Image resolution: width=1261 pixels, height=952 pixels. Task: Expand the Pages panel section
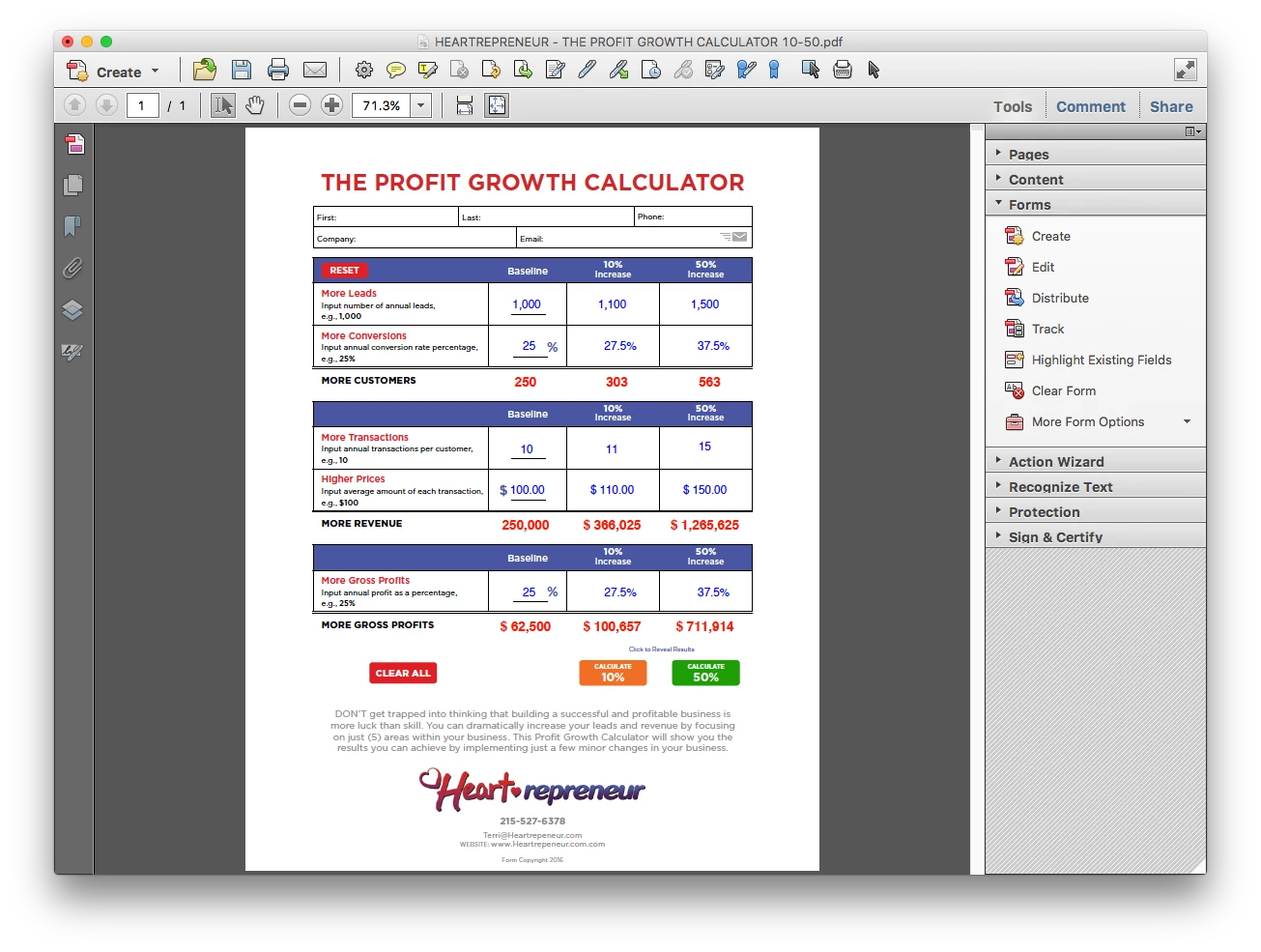coord(1096,154)
